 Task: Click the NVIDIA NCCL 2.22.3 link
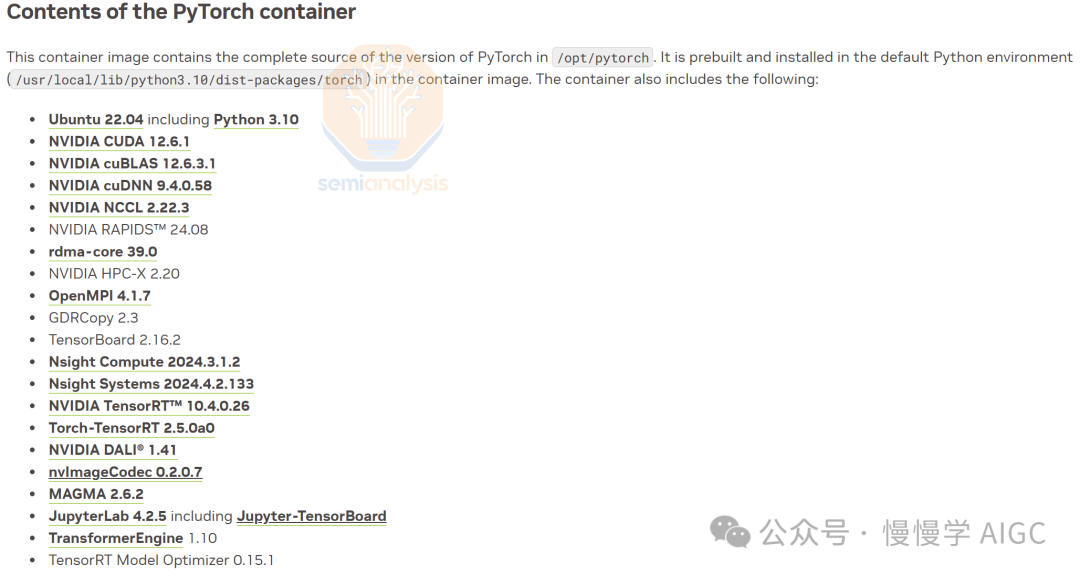coord(119,207)
